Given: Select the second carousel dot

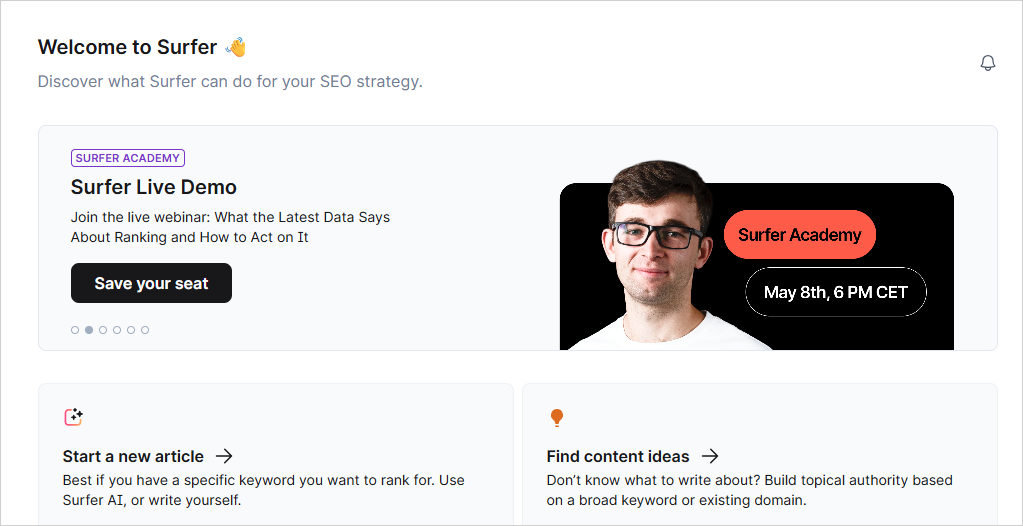Looking at the screenshot, I should tap(89, 330).
